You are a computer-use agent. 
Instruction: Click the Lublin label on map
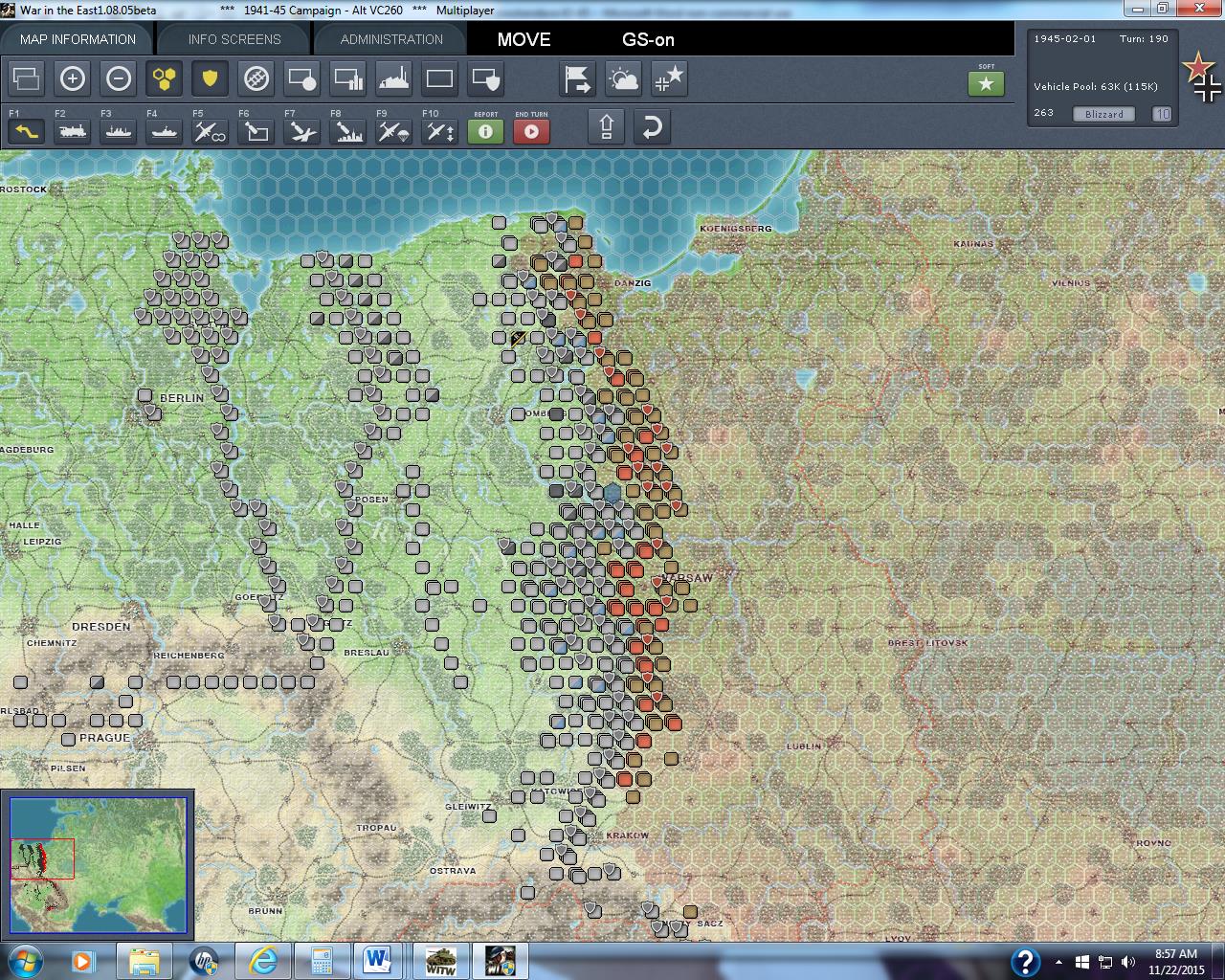(804, 746)
